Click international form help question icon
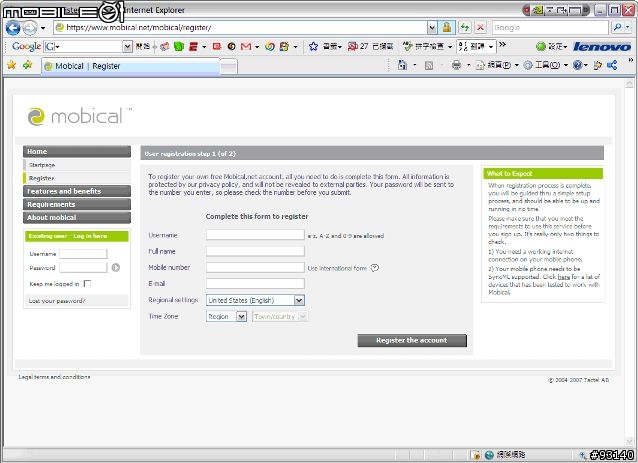The height and width of the screenshot is (463, 638). pyautogui.click(x=375, y=268)
